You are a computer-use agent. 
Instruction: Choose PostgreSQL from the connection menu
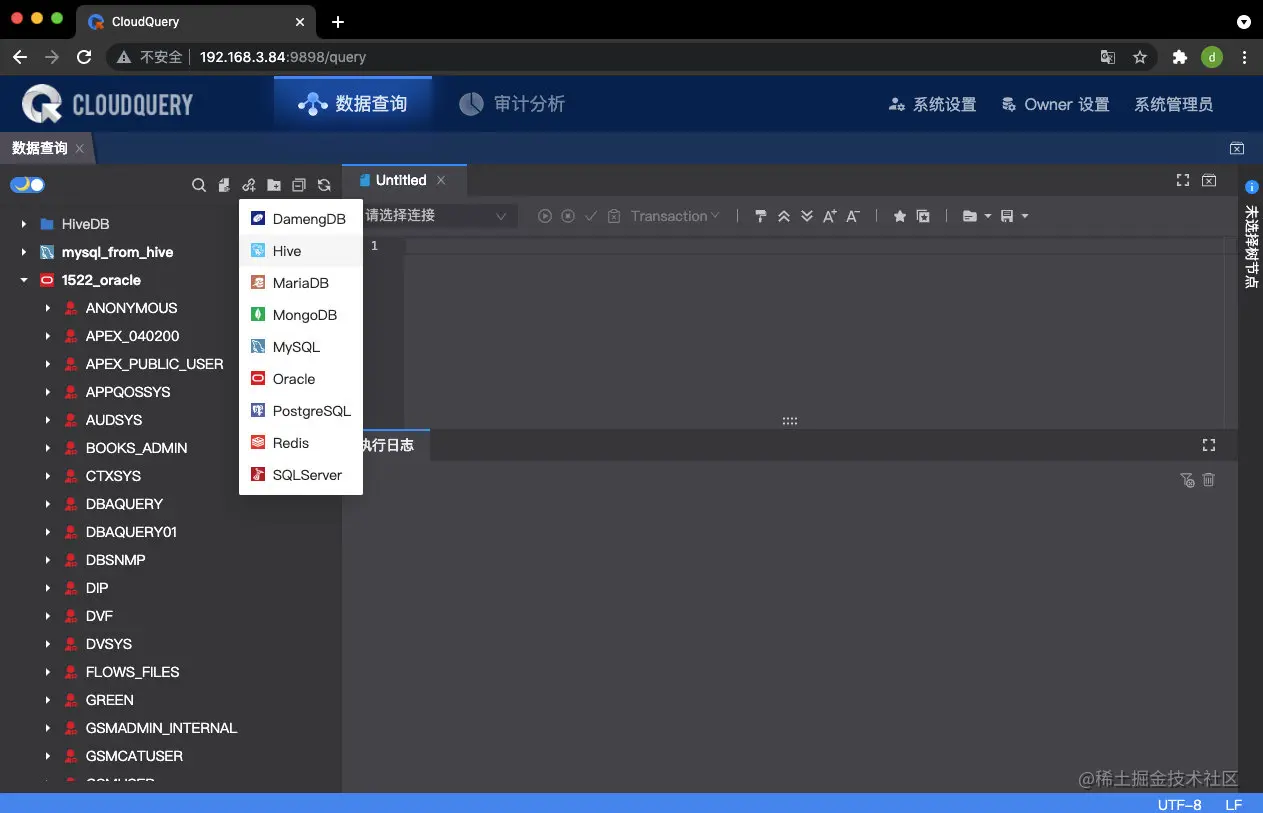tap(301, 411)
